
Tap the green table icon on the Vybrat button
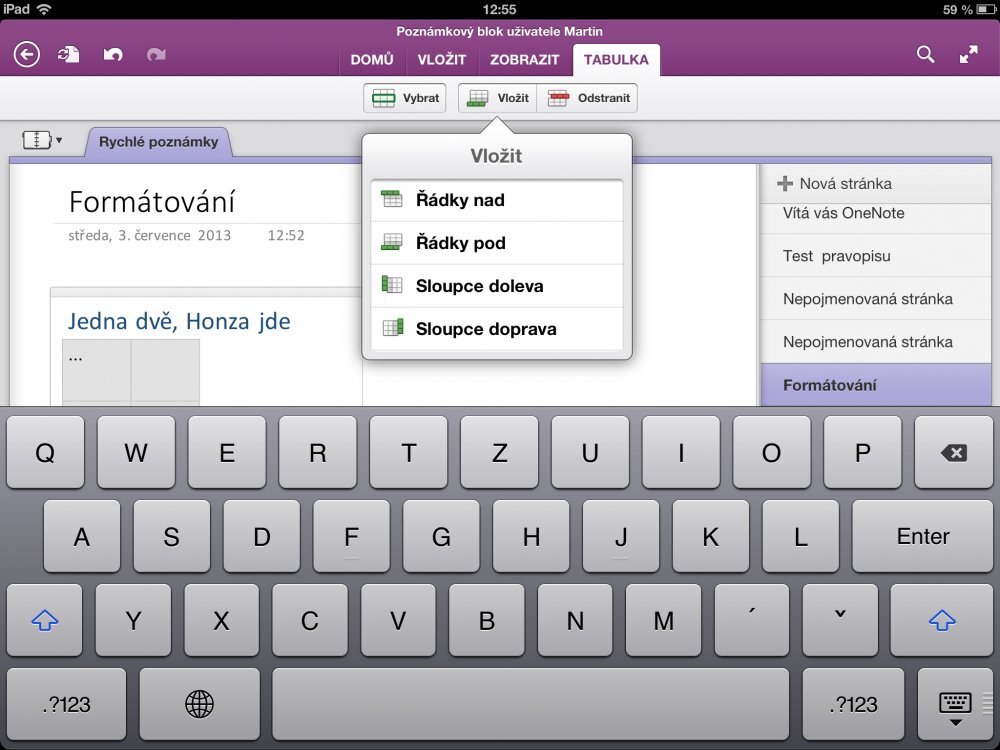tap(383, 98)
